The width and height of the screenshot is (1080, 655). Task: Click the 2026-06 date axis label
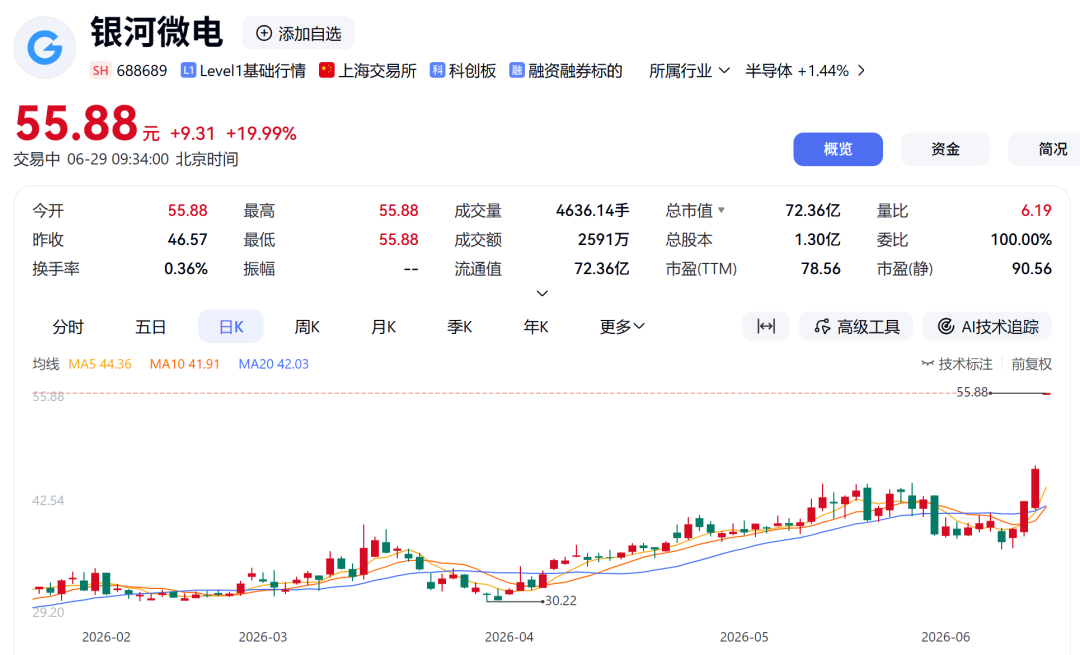tap(946, 637)
